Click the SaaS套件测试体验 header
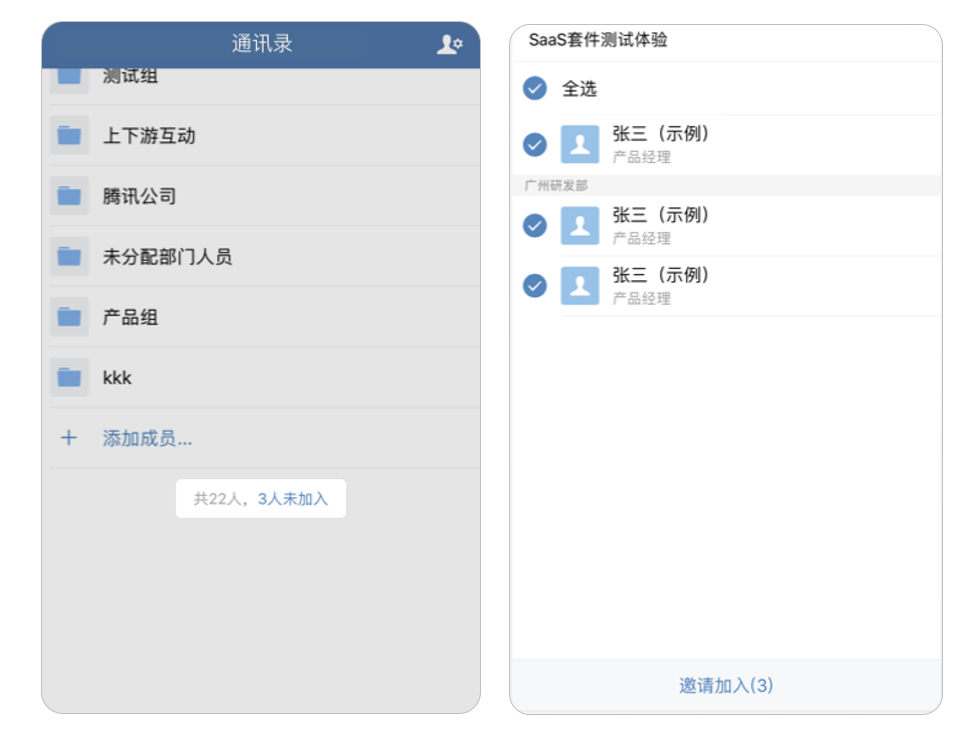This screenshot has width=975, height=740. [600, 40]
